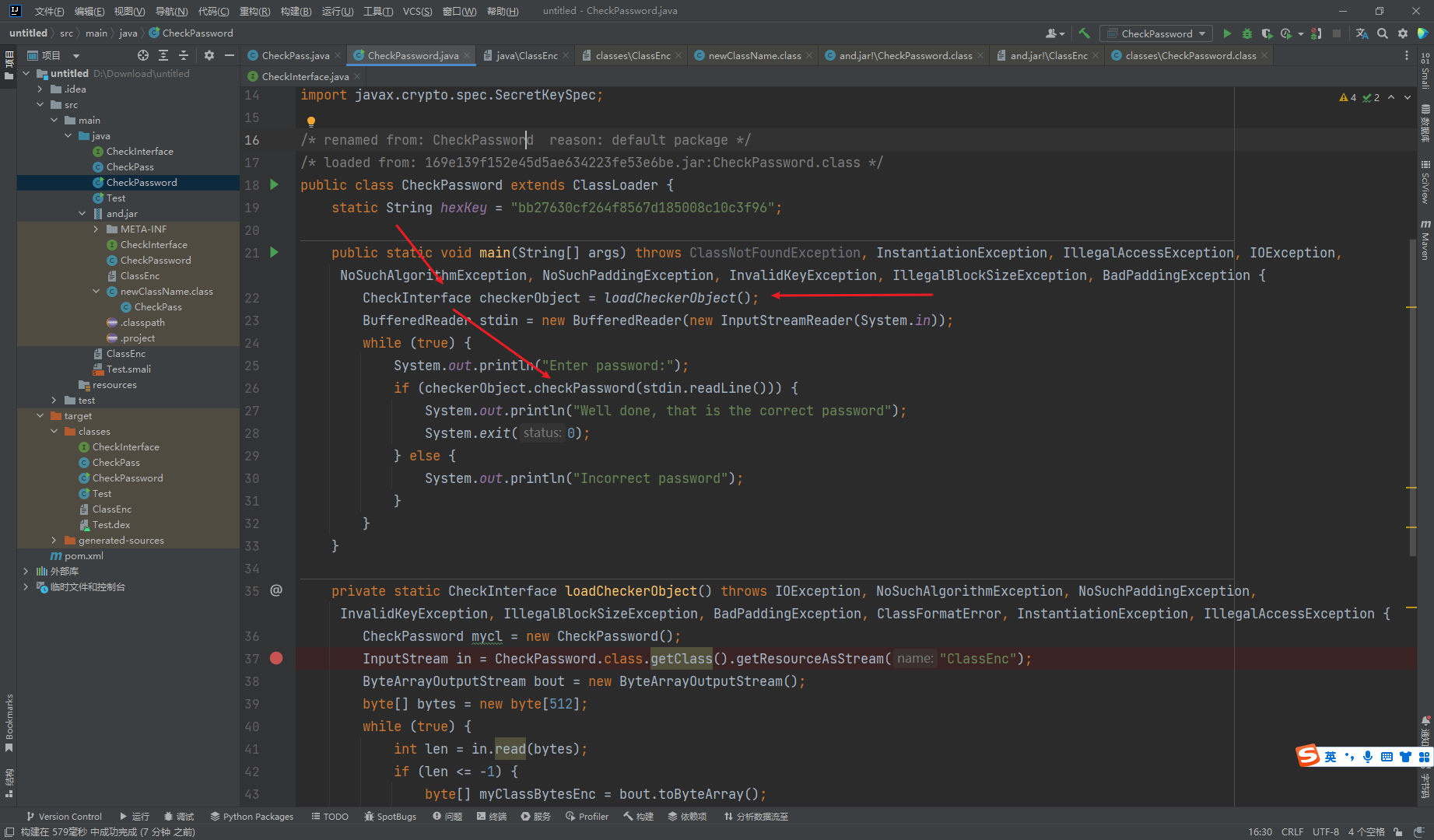Toggle Bookmarks panel on left edge

(9, 723)
